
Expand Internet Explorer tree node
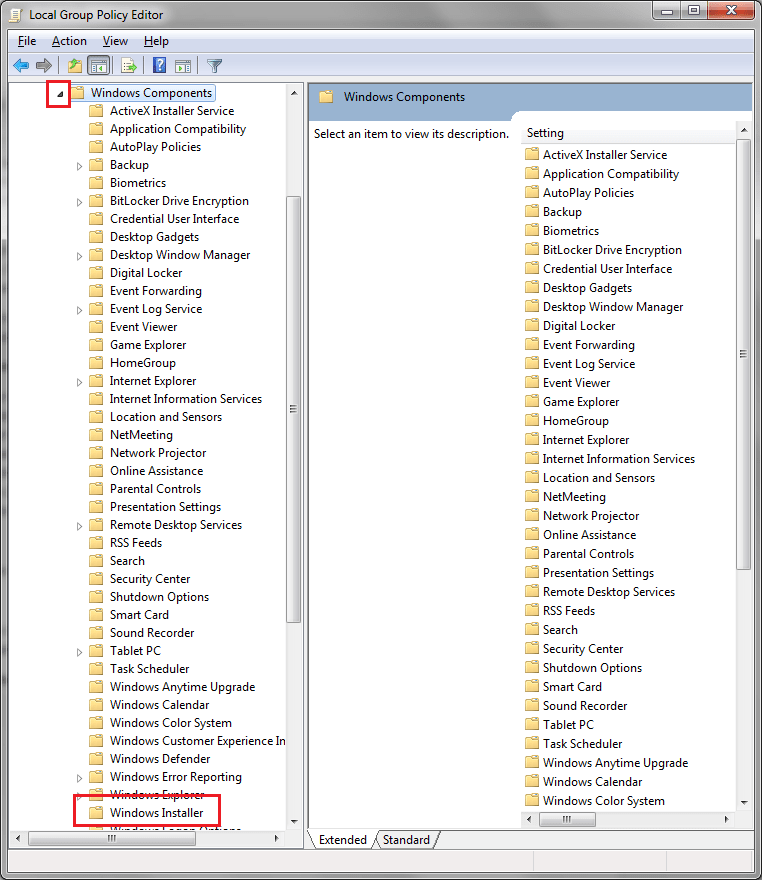coord(79,382)
